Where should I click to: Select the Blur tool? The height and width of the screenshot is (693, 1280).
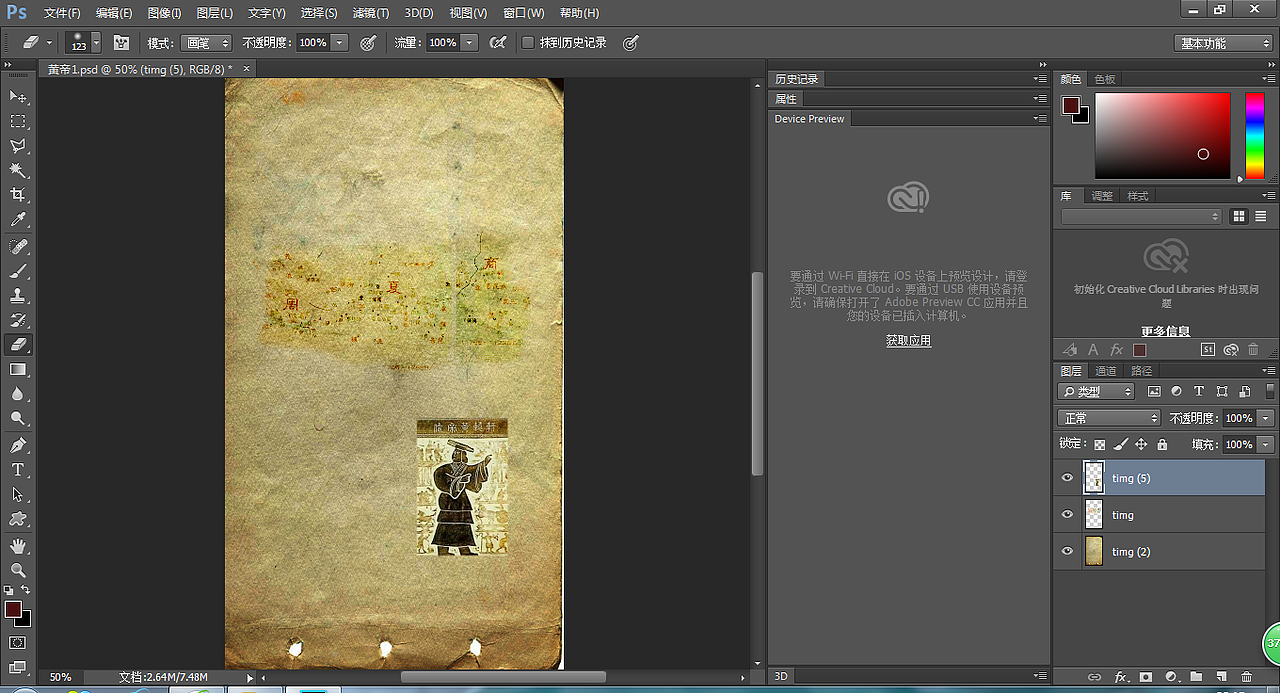point(18,394)
